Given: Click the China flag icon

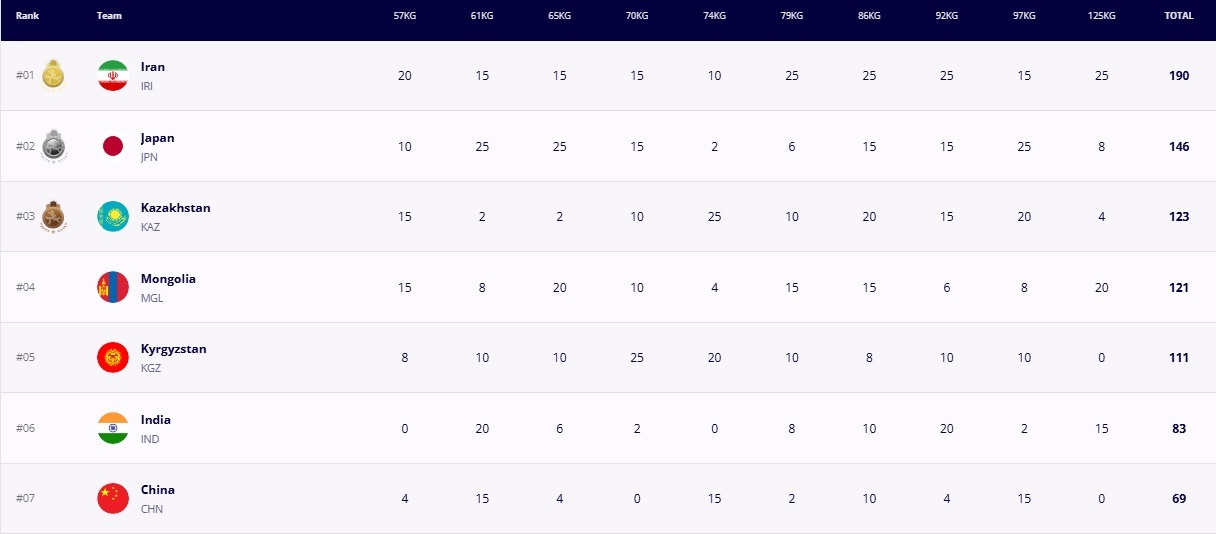Looking at the screenshot, I should point(113,498).
